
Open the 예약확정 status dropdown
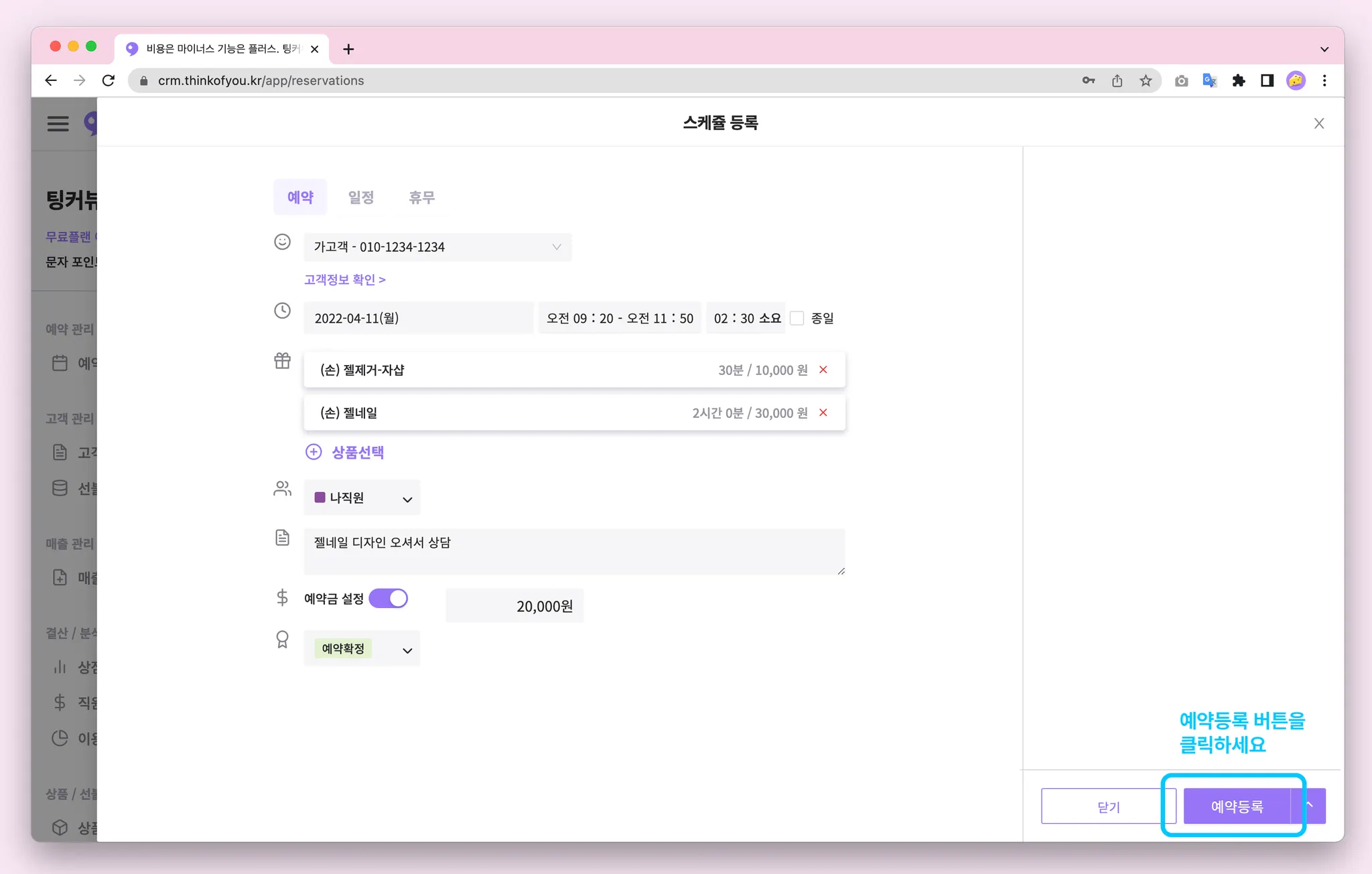click(x=362, y=648)
